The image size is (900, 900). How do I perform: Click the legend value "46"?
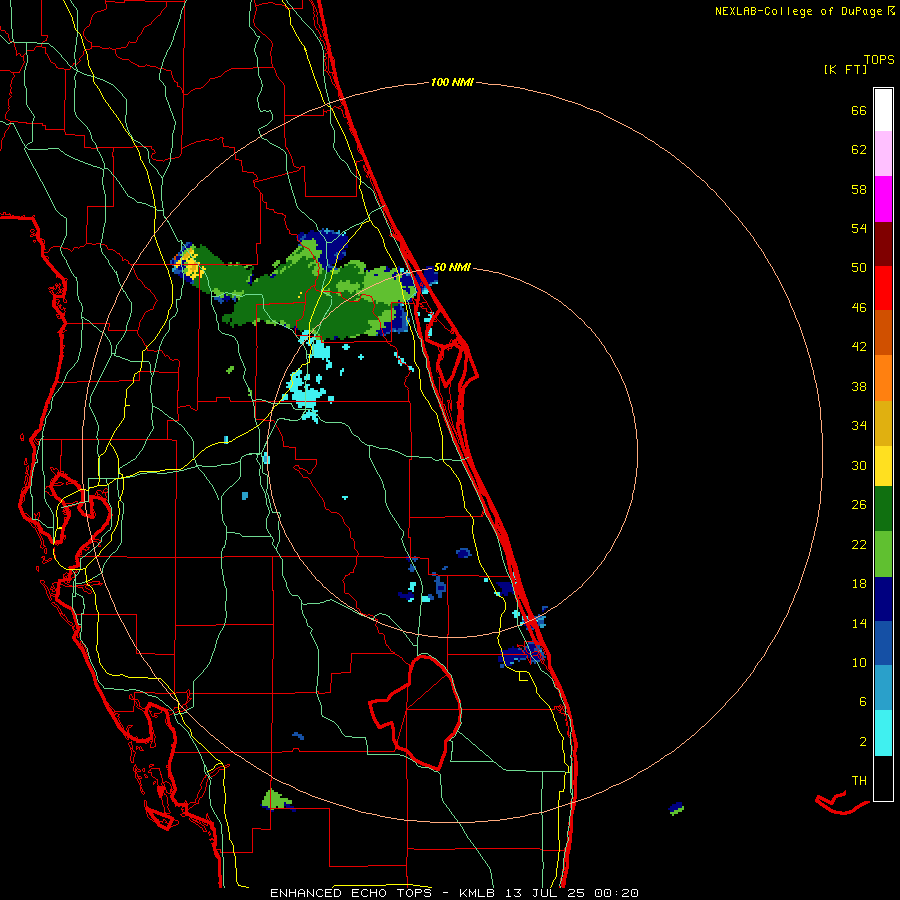(859, 307)
